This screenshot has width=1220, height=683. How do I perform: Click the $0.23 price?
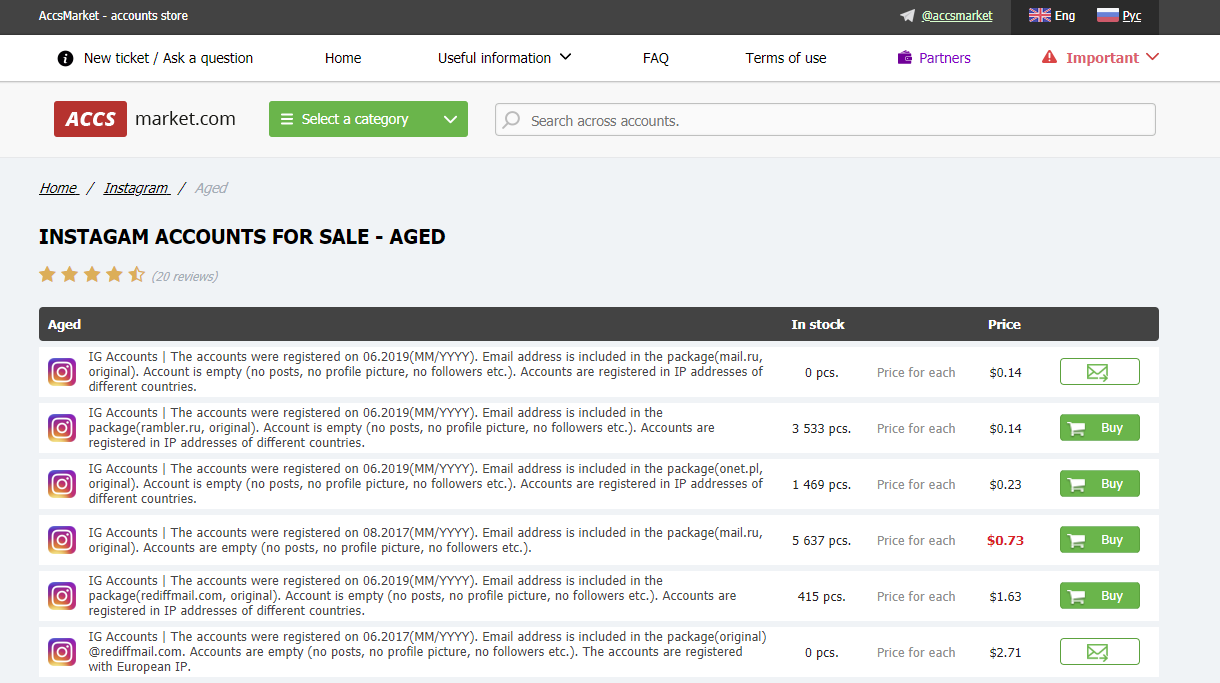tap(1005, 485)
